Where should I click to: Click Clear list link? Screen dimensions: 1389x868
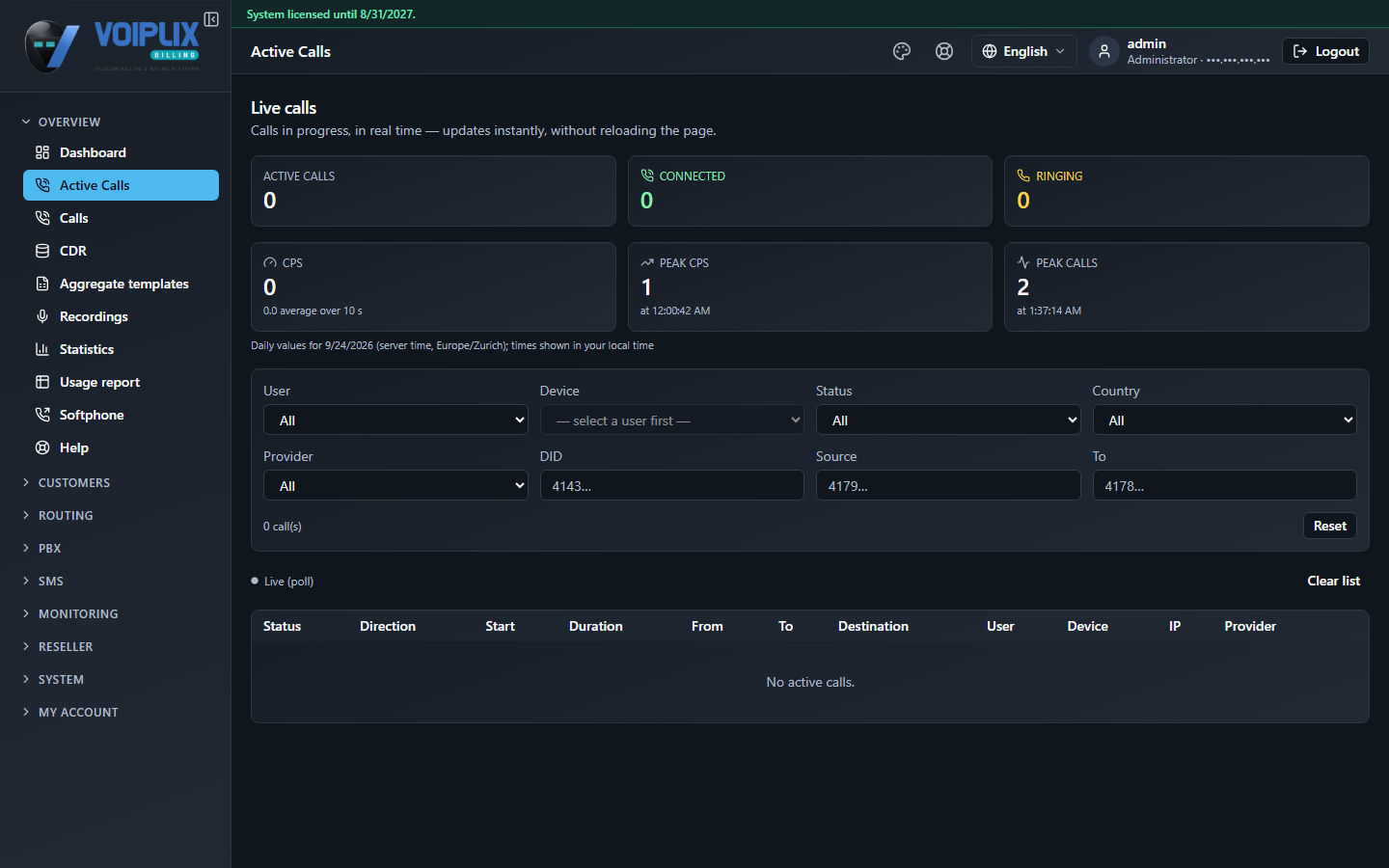[1334, 581]
